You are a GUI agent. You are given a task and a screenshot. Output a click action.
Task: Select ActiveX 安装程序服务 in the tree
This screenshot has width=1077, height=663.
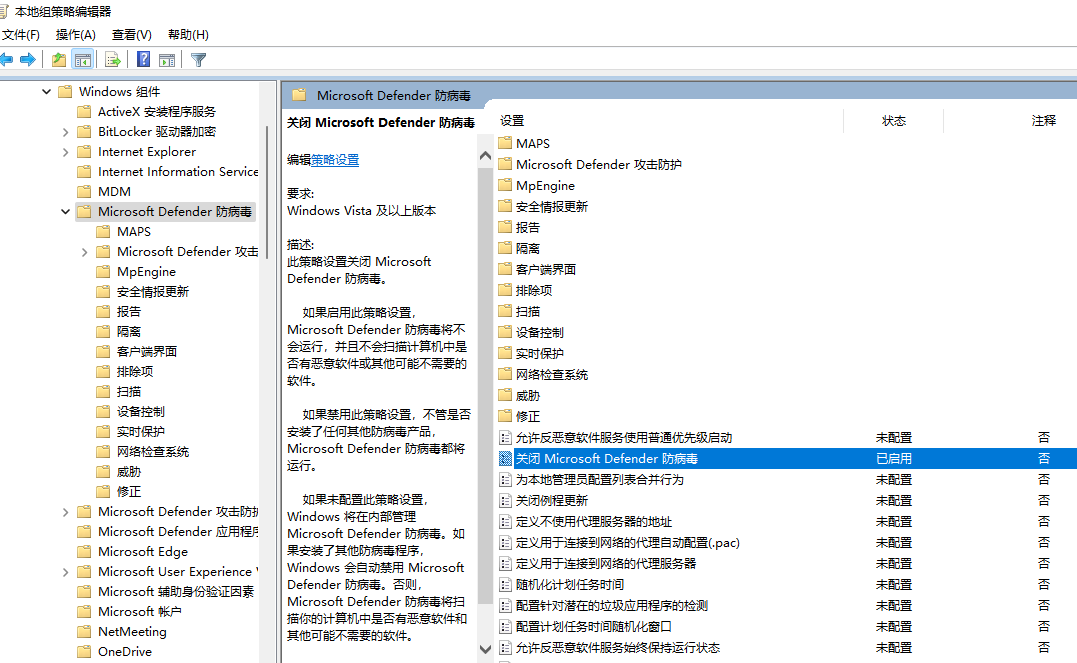157,111
